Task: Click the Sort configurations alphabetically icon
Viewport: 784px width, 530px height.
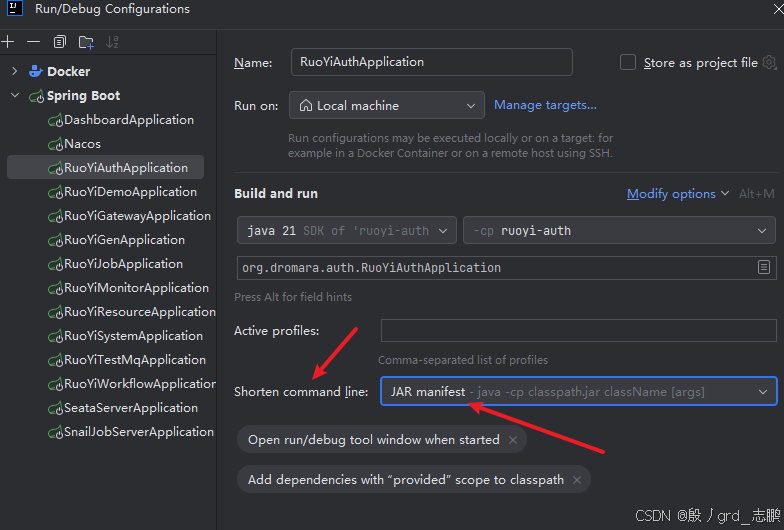Action: tap(112, 42)
